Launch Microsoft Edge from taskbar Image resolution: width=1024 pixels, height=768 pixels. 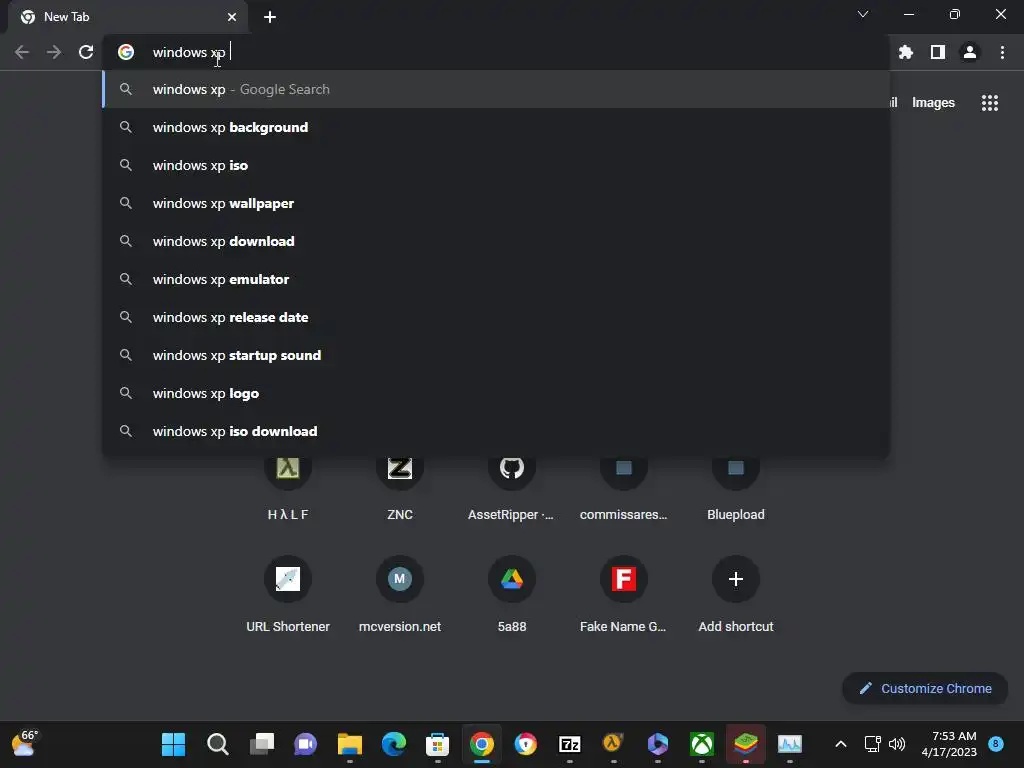(394, 744)
